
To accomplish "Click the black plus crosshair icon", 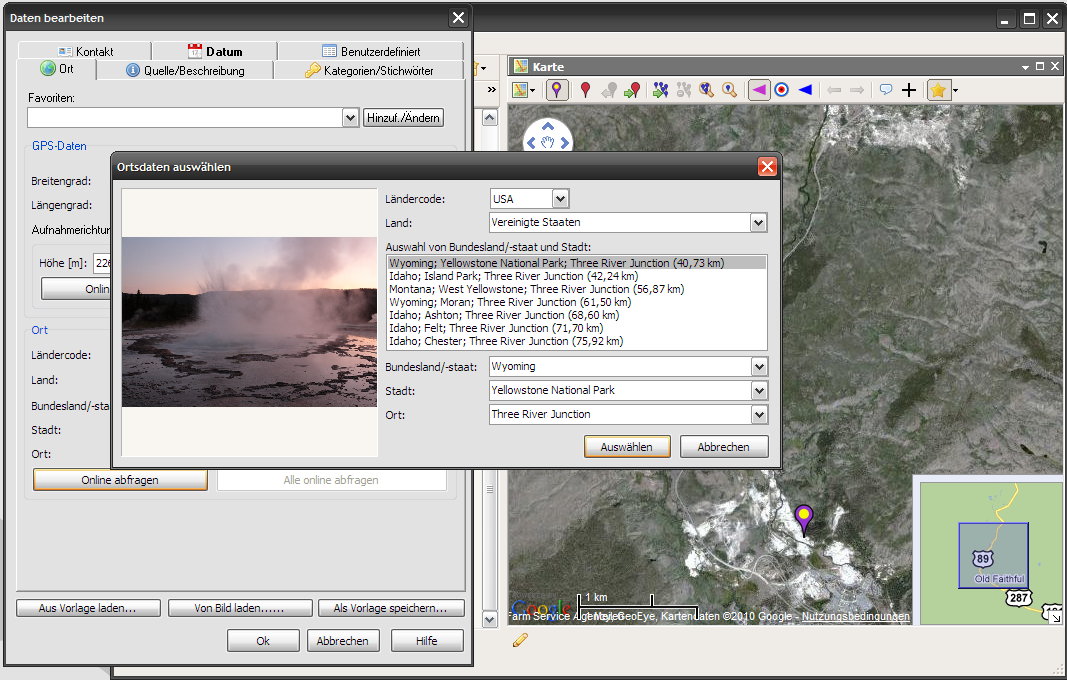I will (908, 90).
